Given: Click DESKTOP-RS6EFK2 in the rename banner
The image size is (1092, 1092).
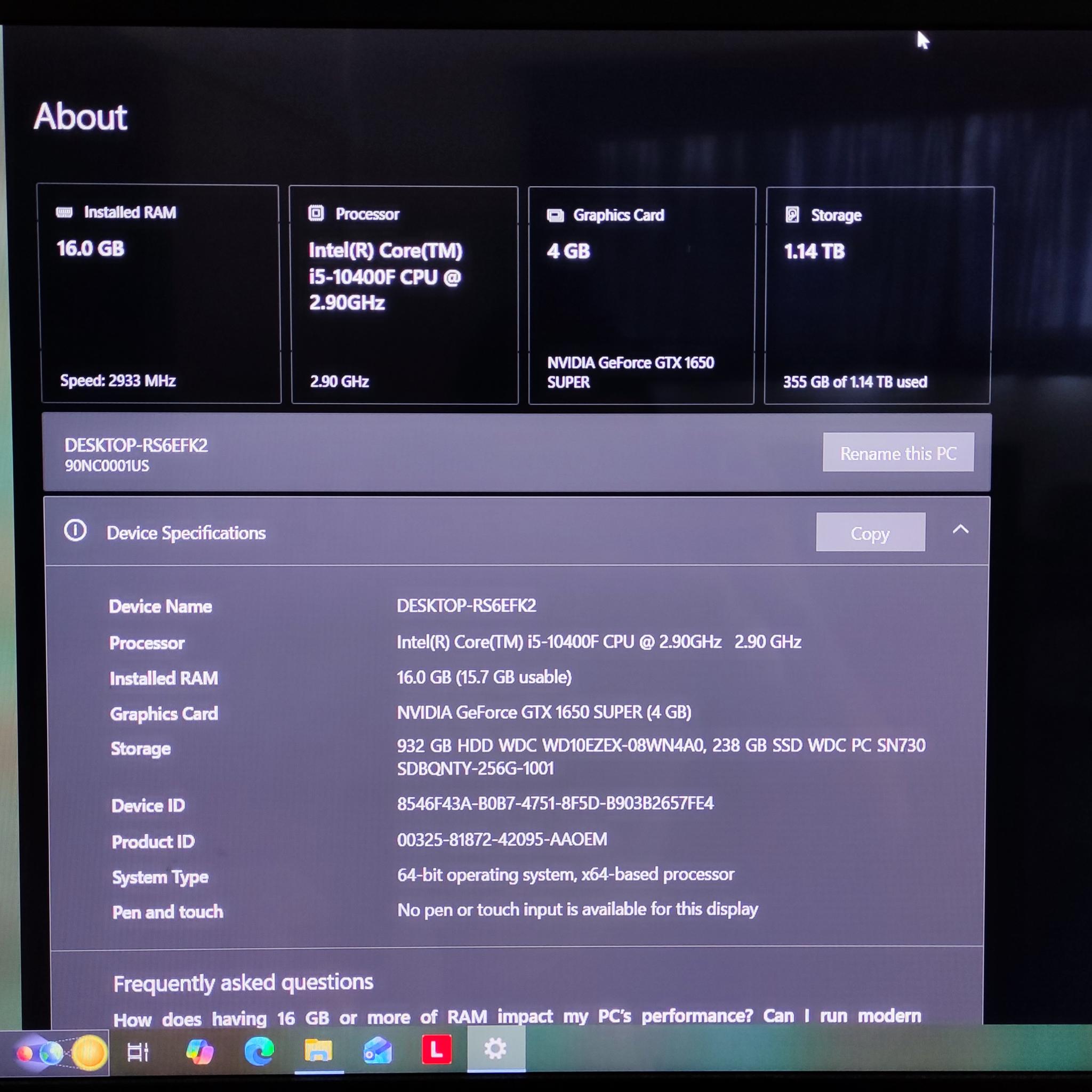Looking at the screenshot, I should pos(136,445).
